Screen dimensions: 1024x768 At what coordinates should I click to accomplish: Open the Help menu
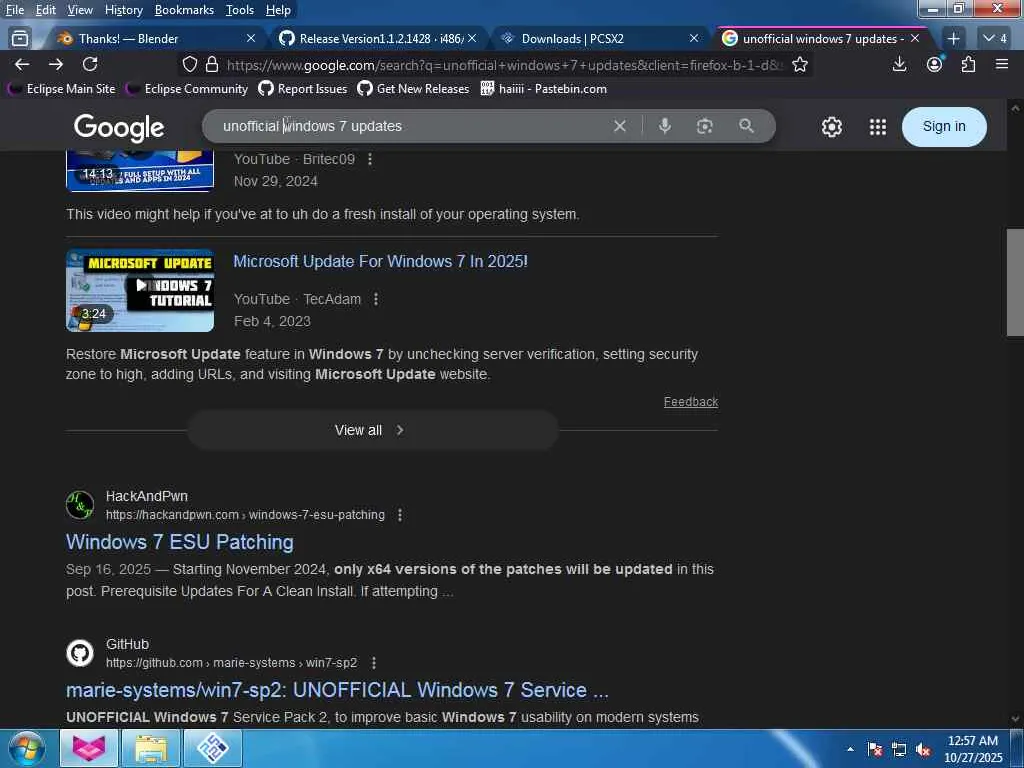coord(278,10)
